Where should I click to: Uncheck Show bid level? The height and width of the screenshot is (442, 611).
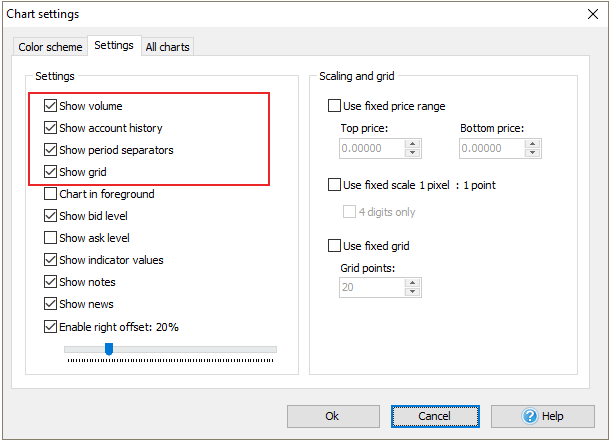pos(51,216)
